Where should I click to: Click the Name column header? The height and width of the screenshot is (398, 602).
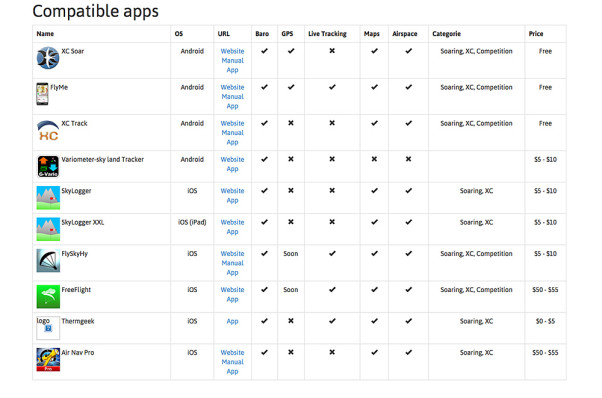45,34
